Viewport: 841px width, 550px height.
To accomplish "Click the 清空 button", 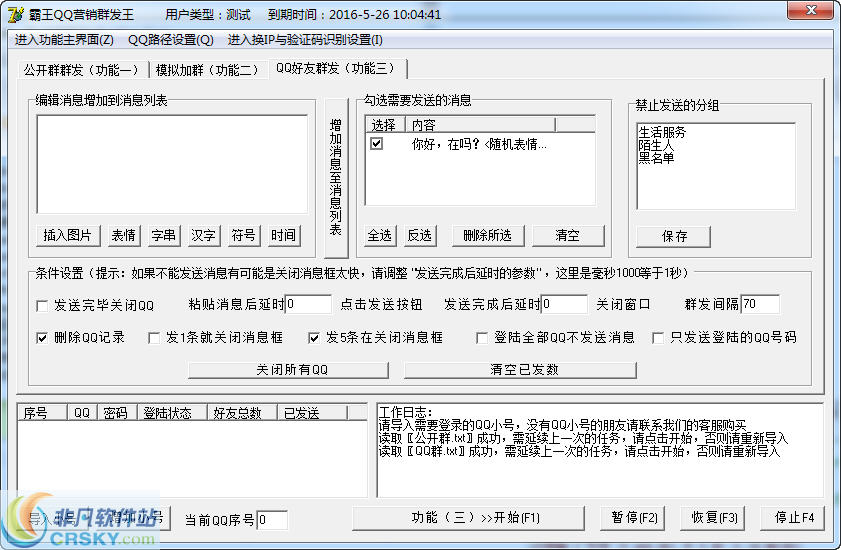I will click(568, 236).
